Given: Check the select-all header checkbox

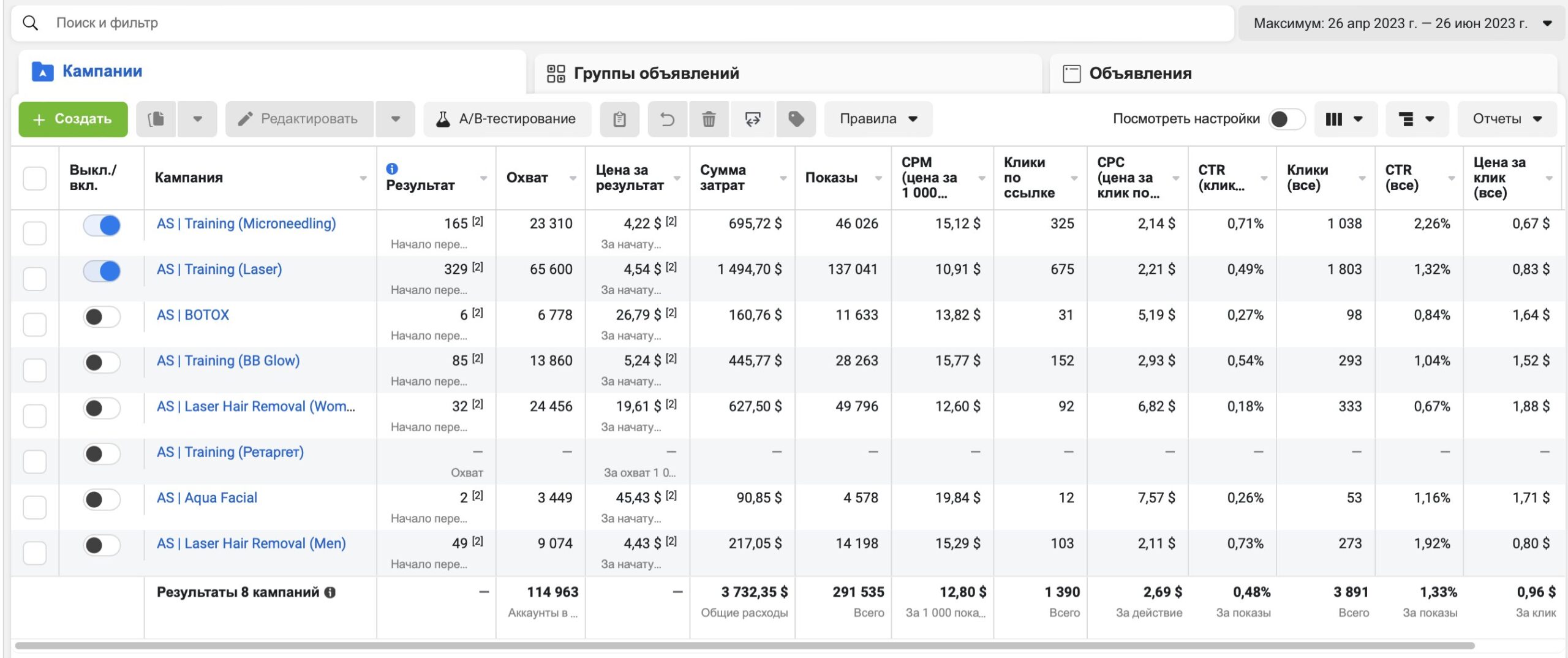Looking at the screenshot, I should [35, 178].
